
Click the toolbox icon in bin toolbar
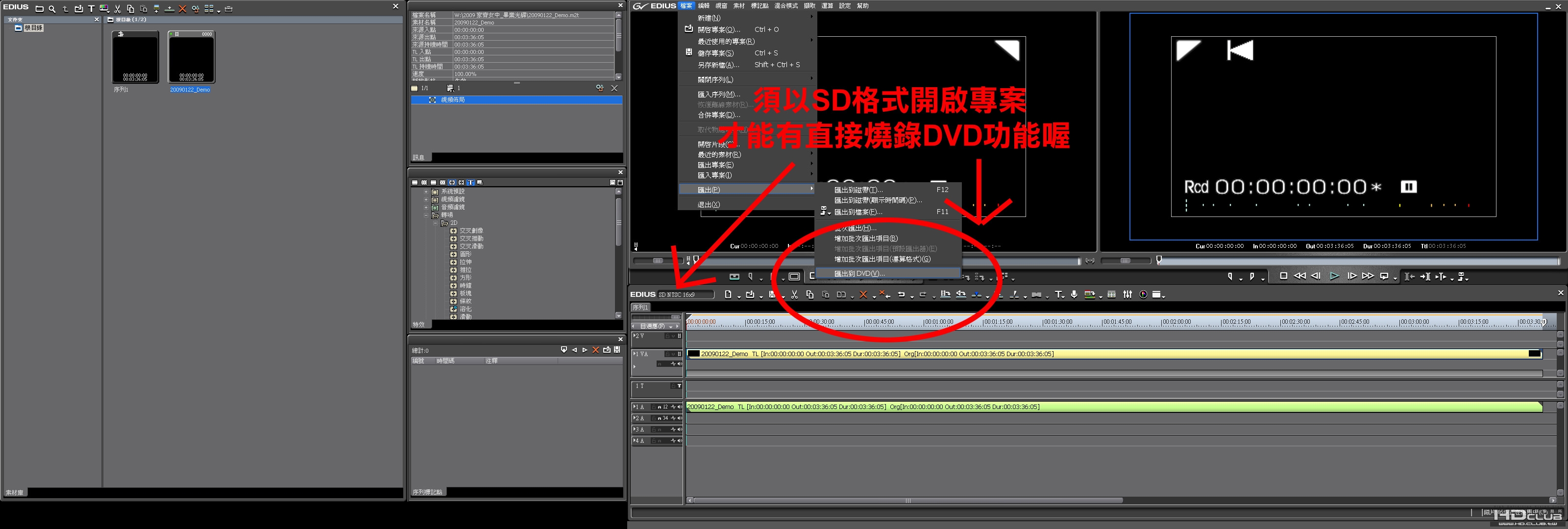tap(229, 8)
